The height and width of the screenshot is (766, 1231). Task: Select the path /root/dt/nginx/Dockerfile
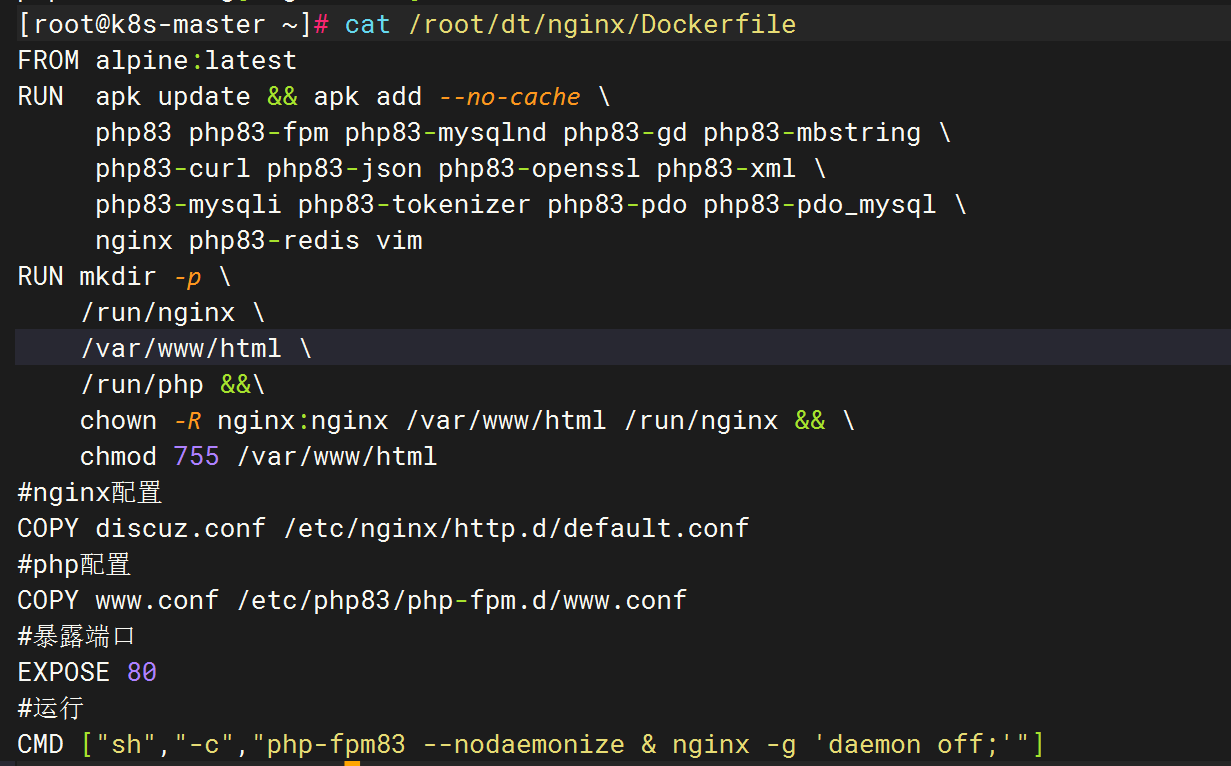pos(602,24)
